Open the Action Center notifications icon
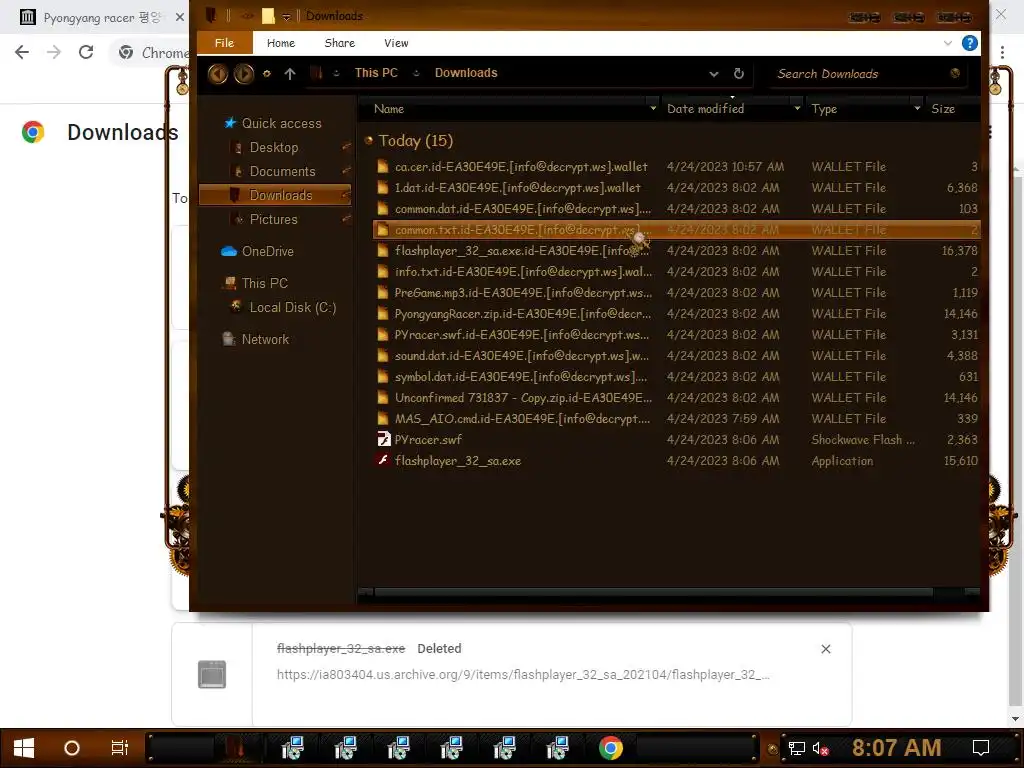 (980, 748)
